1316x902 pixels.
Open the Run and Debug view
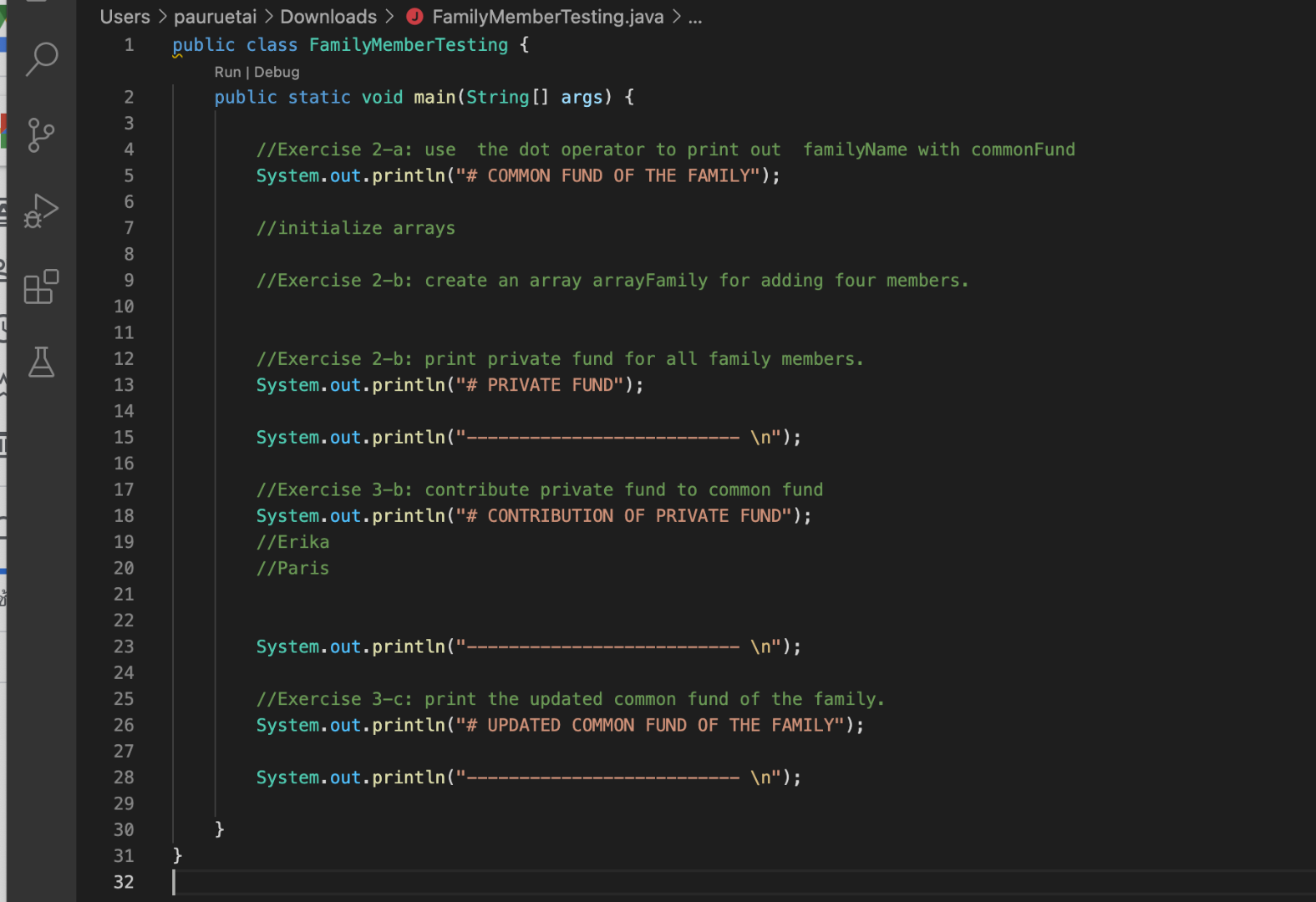41,210
